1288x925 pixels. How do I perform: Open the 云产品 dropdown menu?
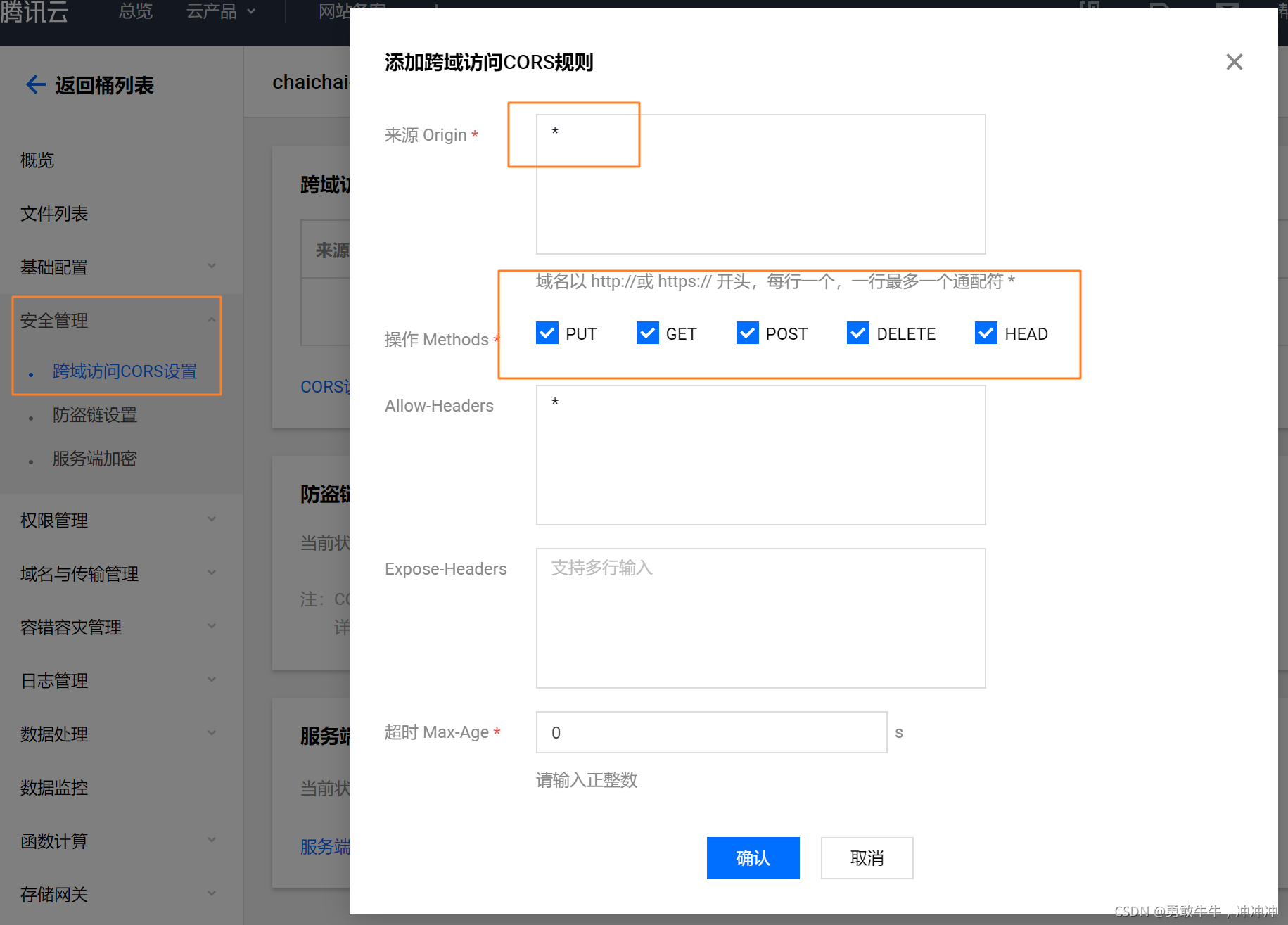(x=220, y=12)
